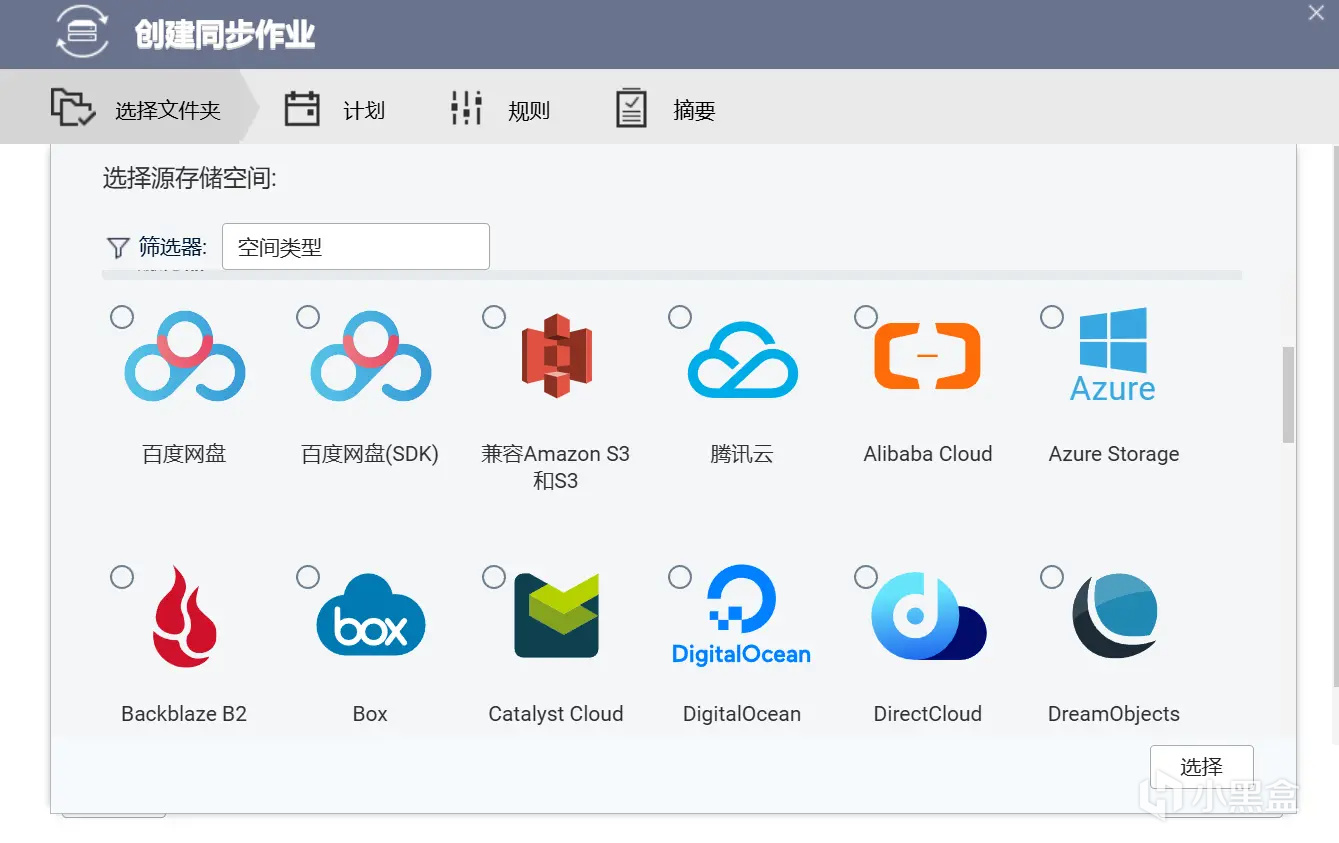Pick the DigitalOcean radio button
The height and width of the screenshot is (843, 1339).
pyautogui.click(x=680, y=577)
